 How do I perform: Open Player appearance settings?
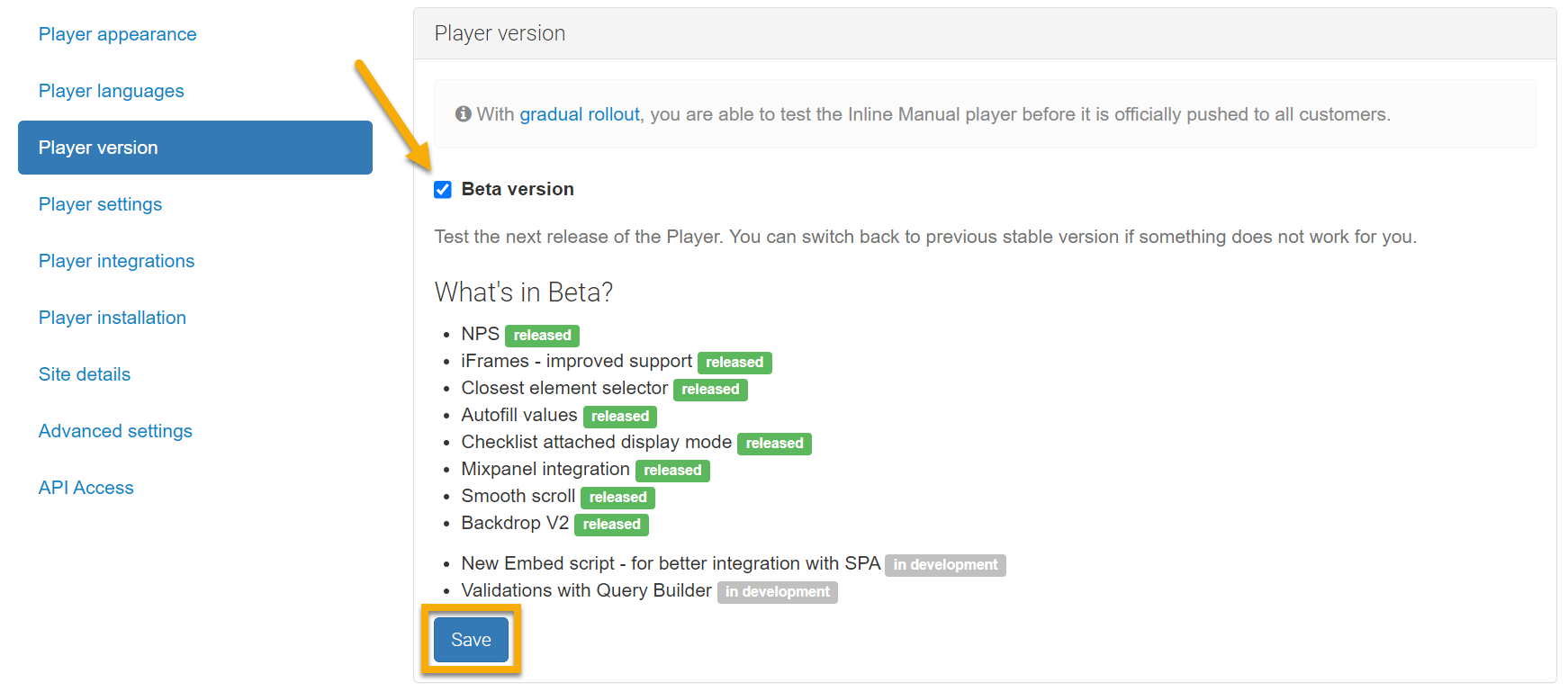click(x=117, y=34)
